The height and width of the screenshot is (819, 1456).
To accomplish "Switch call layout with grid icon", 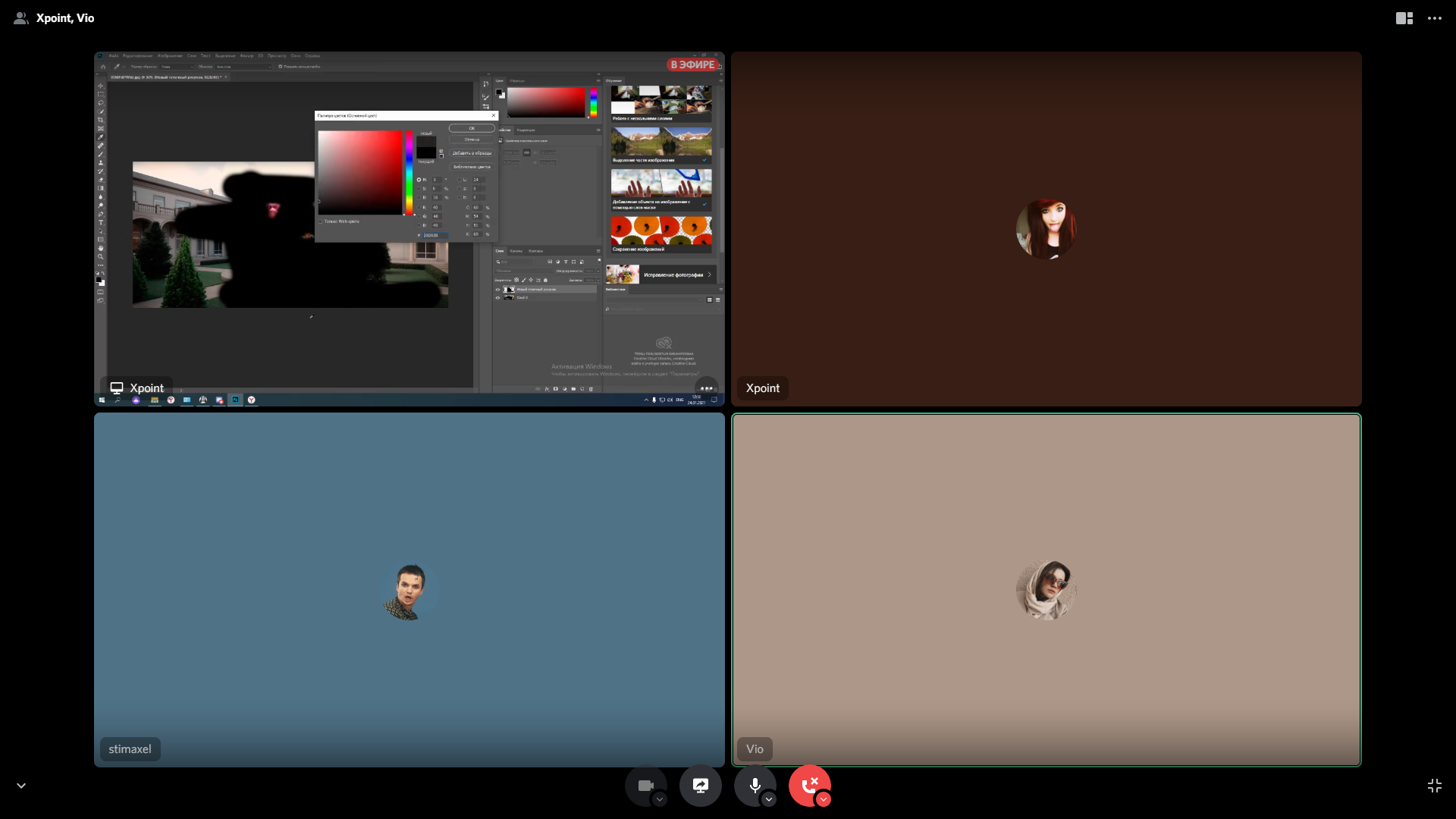I will point(1404,18).
